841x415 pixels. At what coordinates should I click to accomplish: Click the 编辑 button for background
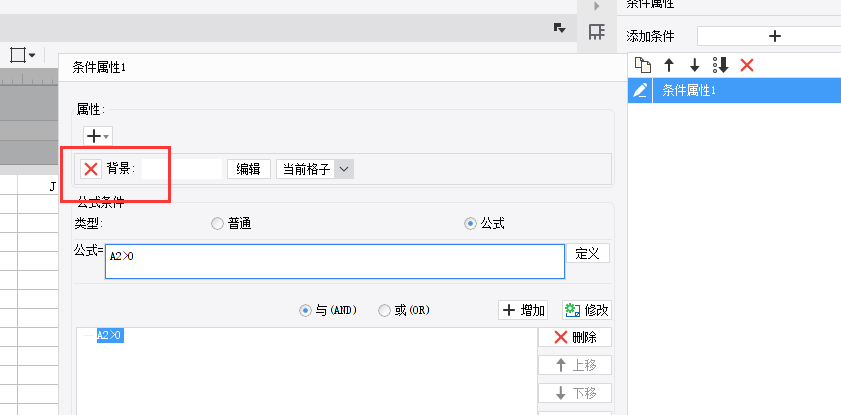point(248,169)
